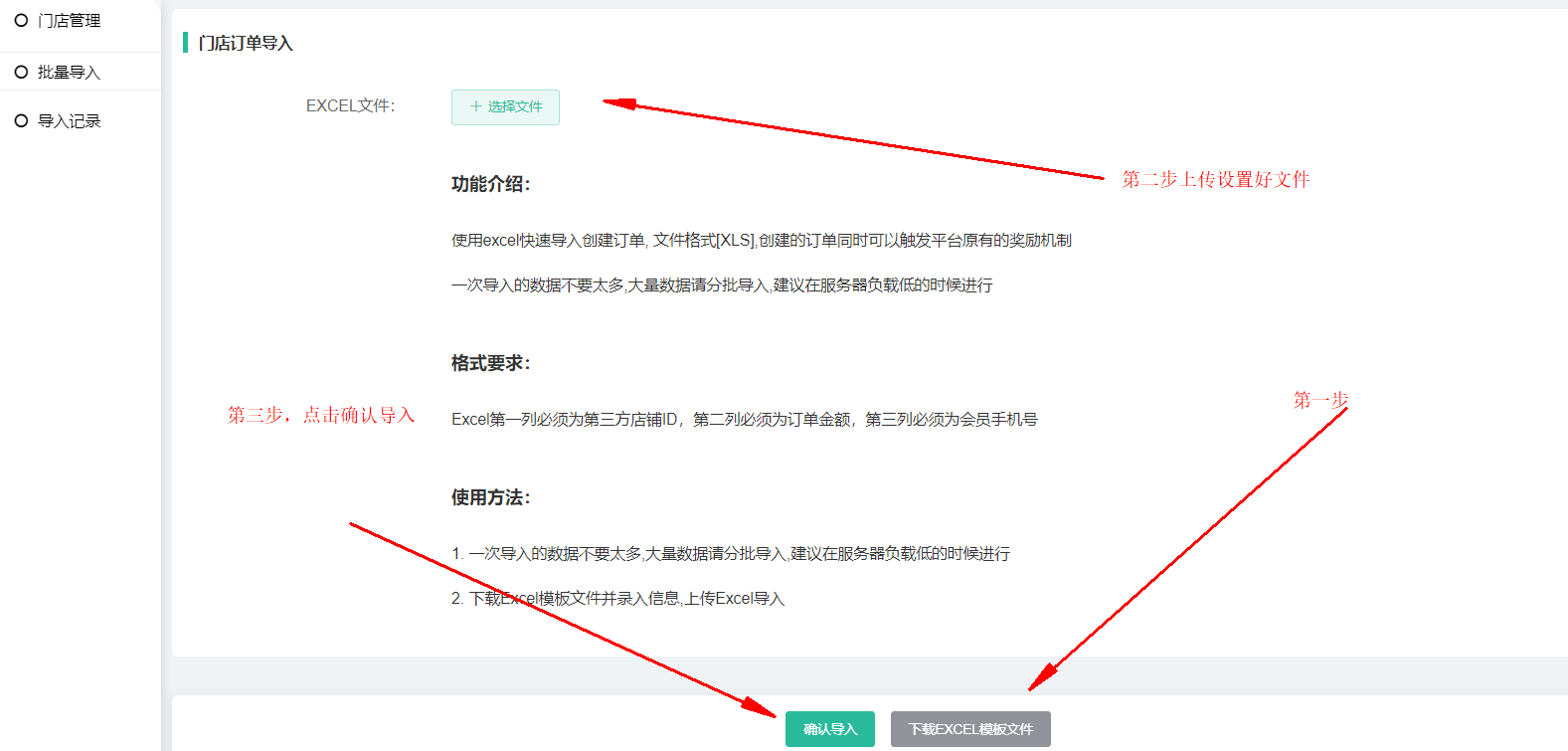The width and height of the screenshot is (1568, 751).
Task: Click the plus icon in 选择文件
Action: click(475, 106)
